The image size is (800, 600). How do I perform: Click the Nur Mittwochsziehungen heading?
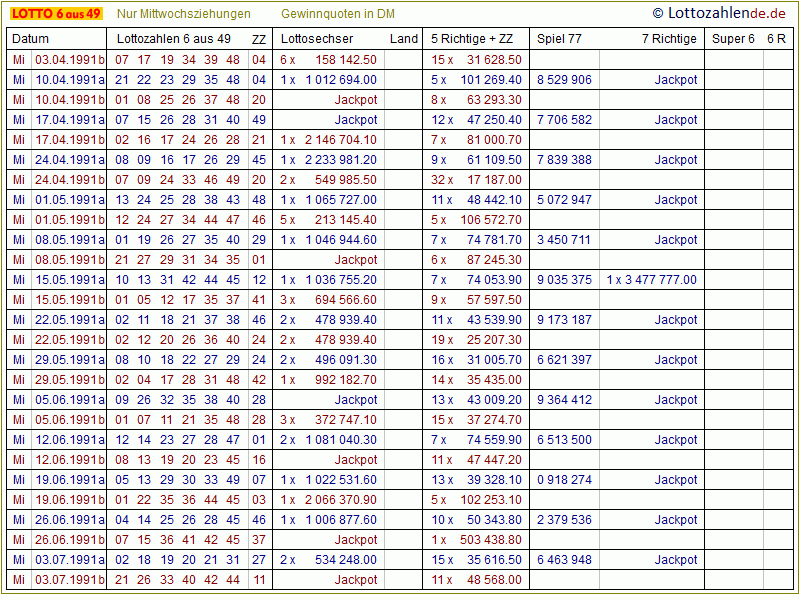pos(183,14)
